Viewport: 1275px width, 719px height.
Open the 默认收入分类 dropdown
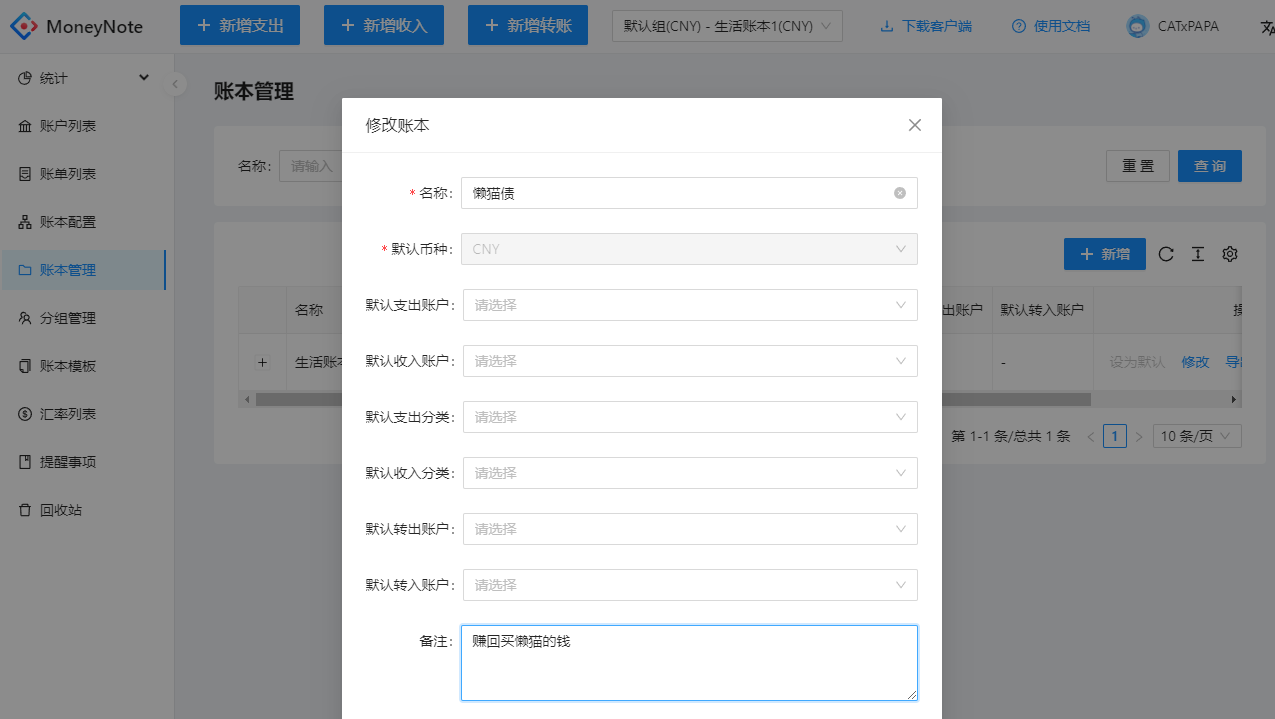(x=690, y=473)
